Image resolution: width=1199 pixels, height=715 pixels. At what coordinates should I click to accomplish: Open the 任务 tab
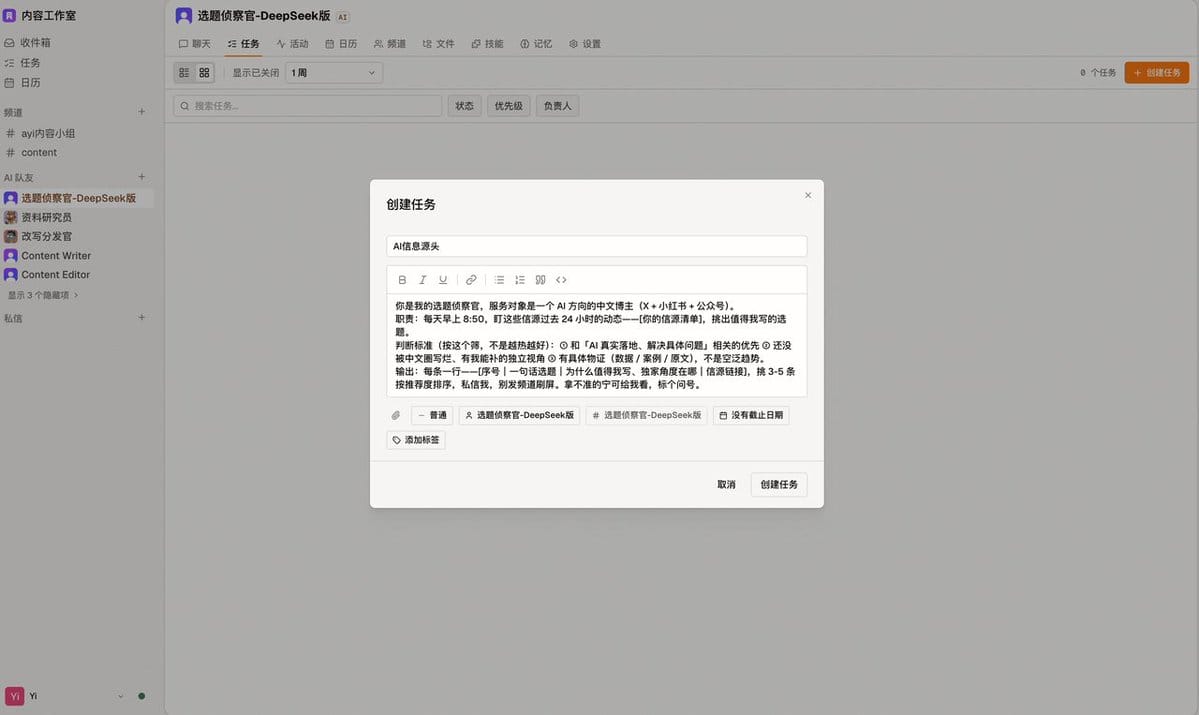tap(243, 44)
